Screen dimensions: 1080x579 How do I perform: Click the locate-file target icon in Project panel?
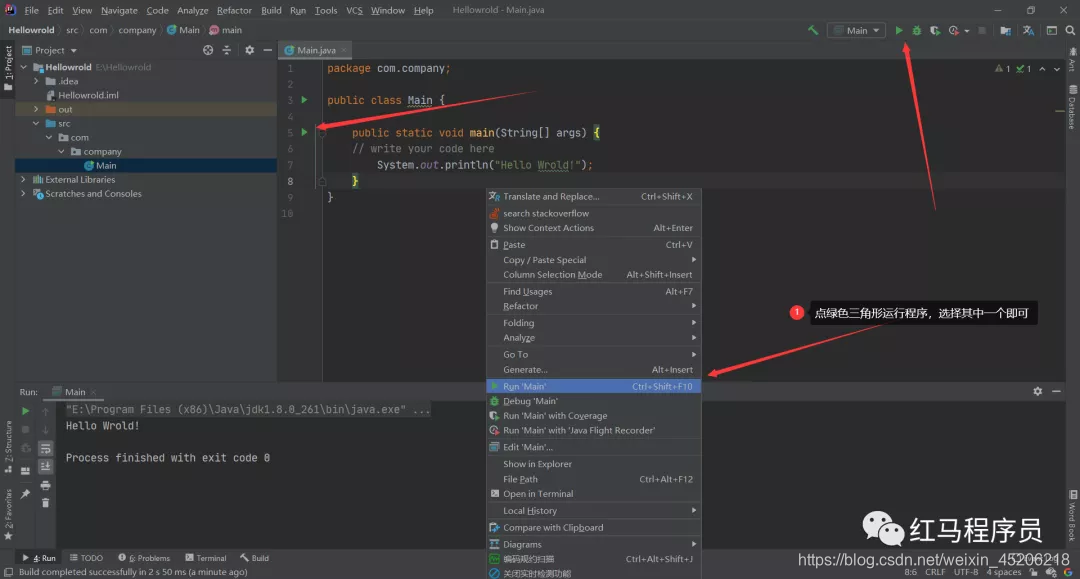click(x=208, y=50)
